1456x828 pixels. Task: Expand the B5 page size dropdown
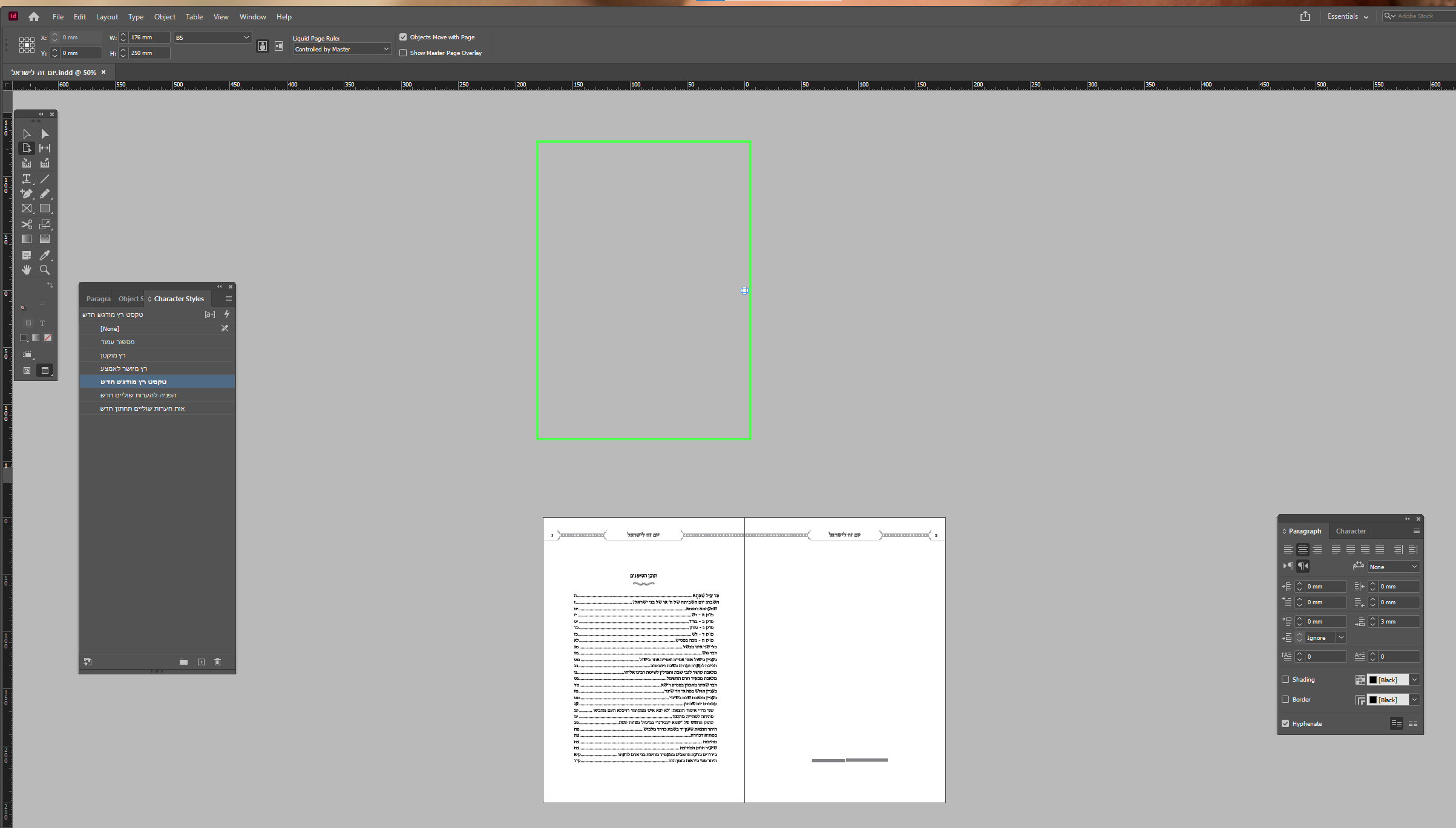tap(246, 37)
